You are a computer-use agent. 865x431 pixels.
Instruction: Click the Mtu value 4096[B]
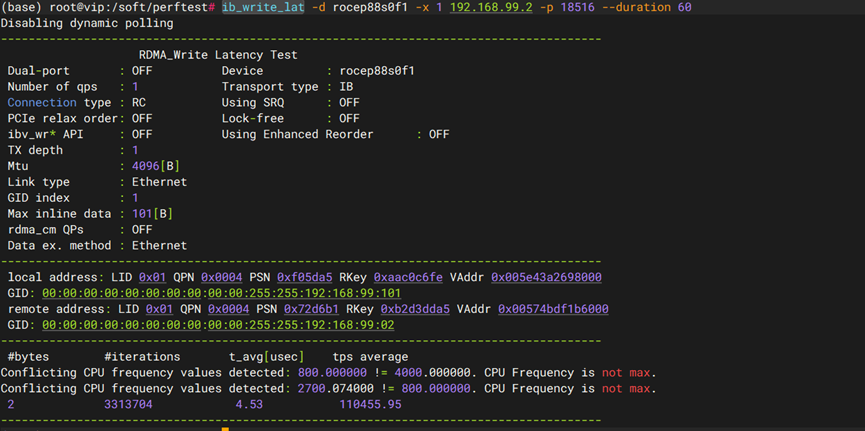coord(156,165)
